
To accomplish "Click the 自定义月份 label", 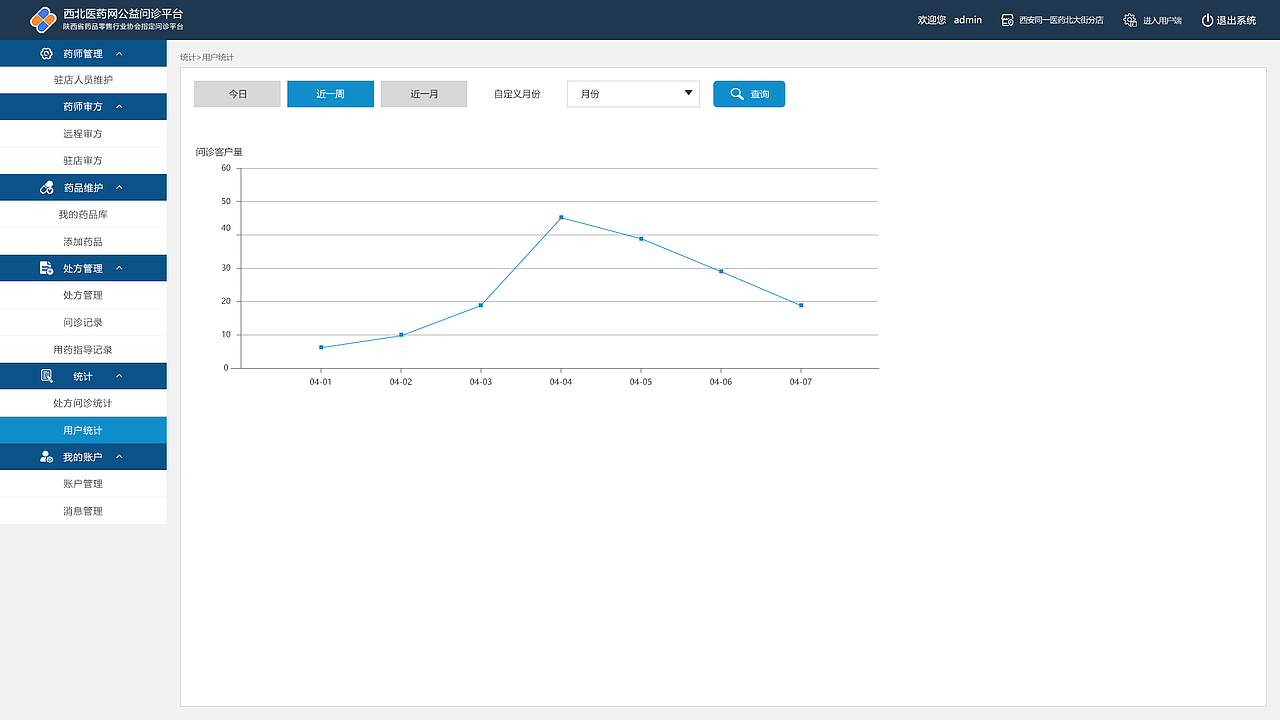I will pyautogui.click(x=517, y=94).
